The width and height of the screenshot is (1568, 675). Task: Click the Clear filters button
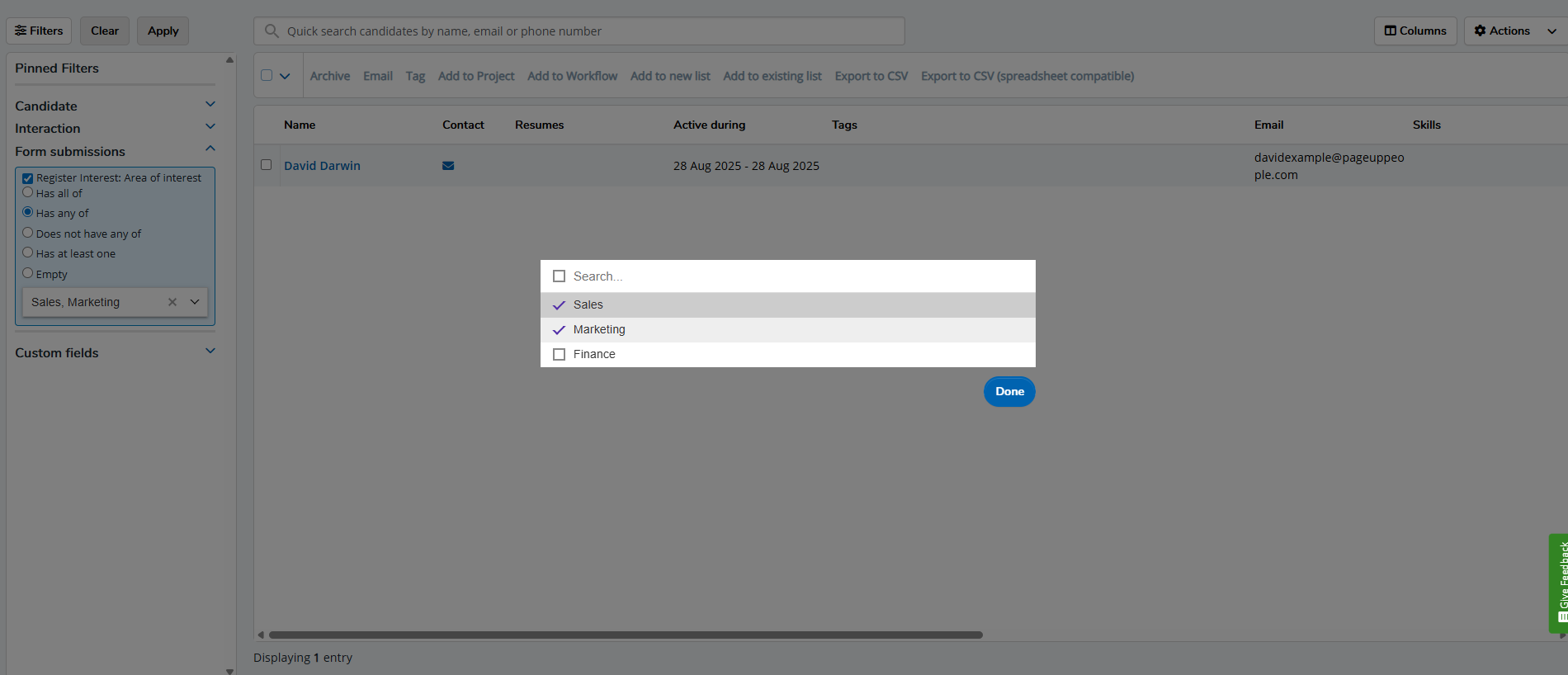pos(105,31)
